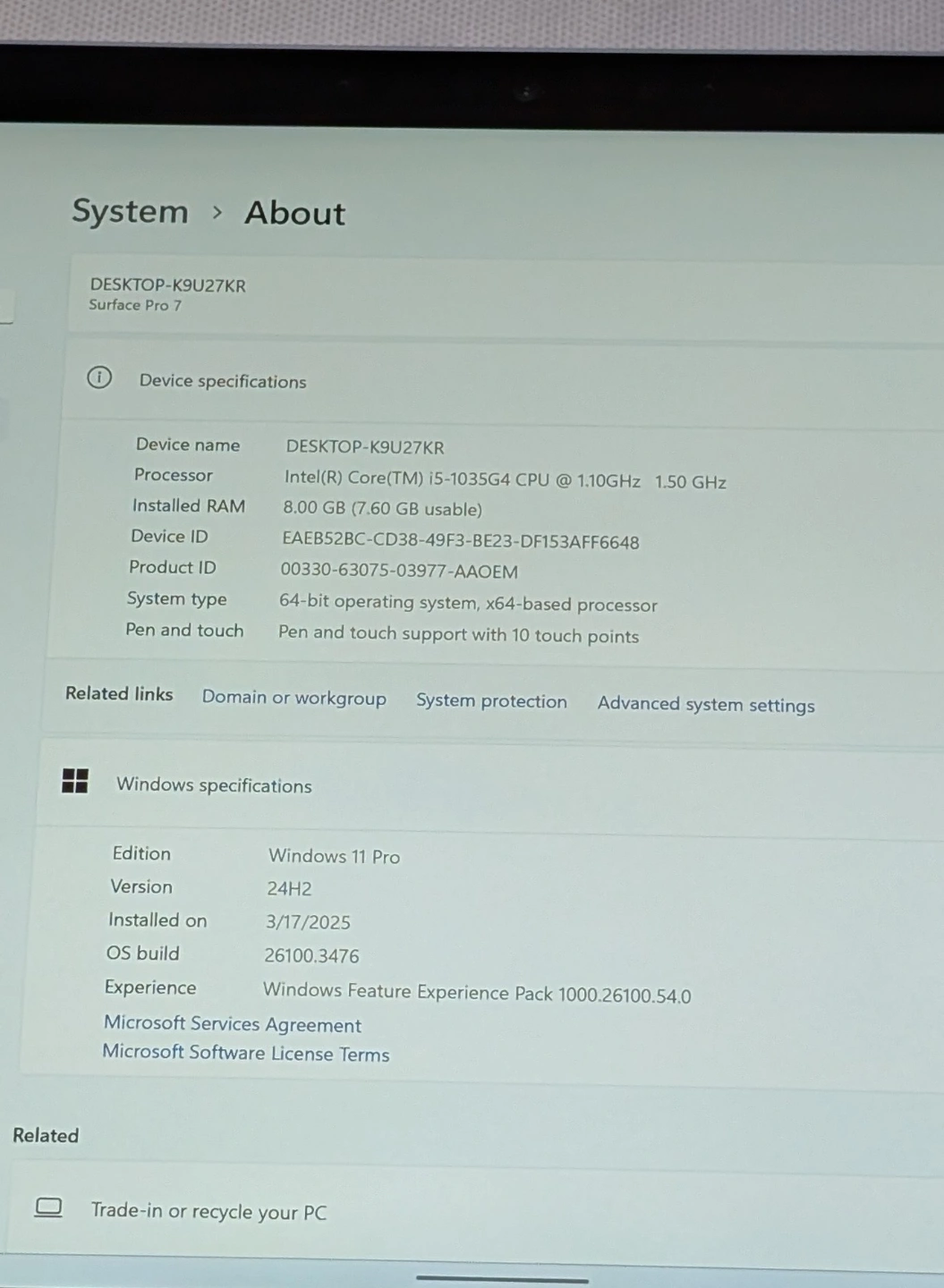Click the Edition label
Image resolution: width=944 pixels, height=1288 pixels.
click(x=141, y=853)
